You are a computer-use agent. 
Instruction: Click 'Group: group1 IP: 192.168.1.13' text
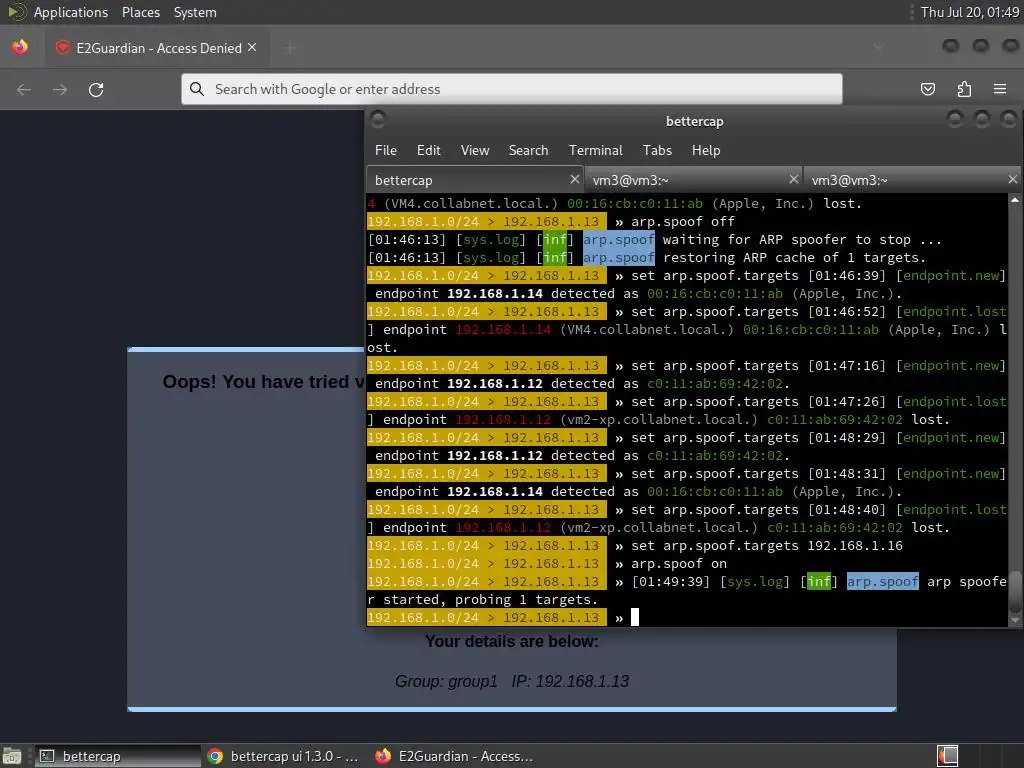tap(511, 681)
